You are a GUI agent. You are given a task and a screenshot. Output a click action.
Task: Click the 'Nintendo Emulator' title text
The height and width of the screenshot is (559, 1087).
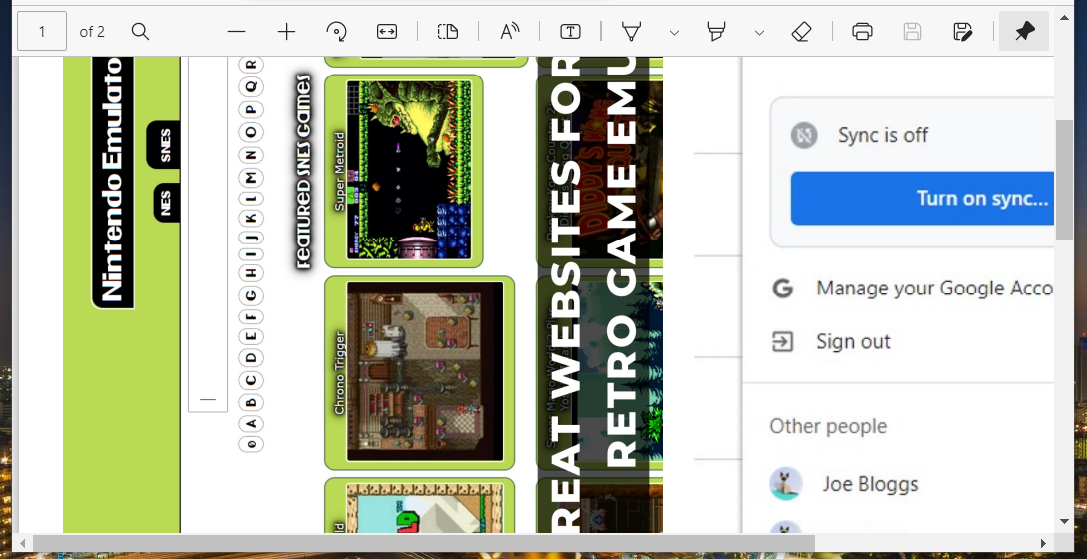tap(112, 182)
